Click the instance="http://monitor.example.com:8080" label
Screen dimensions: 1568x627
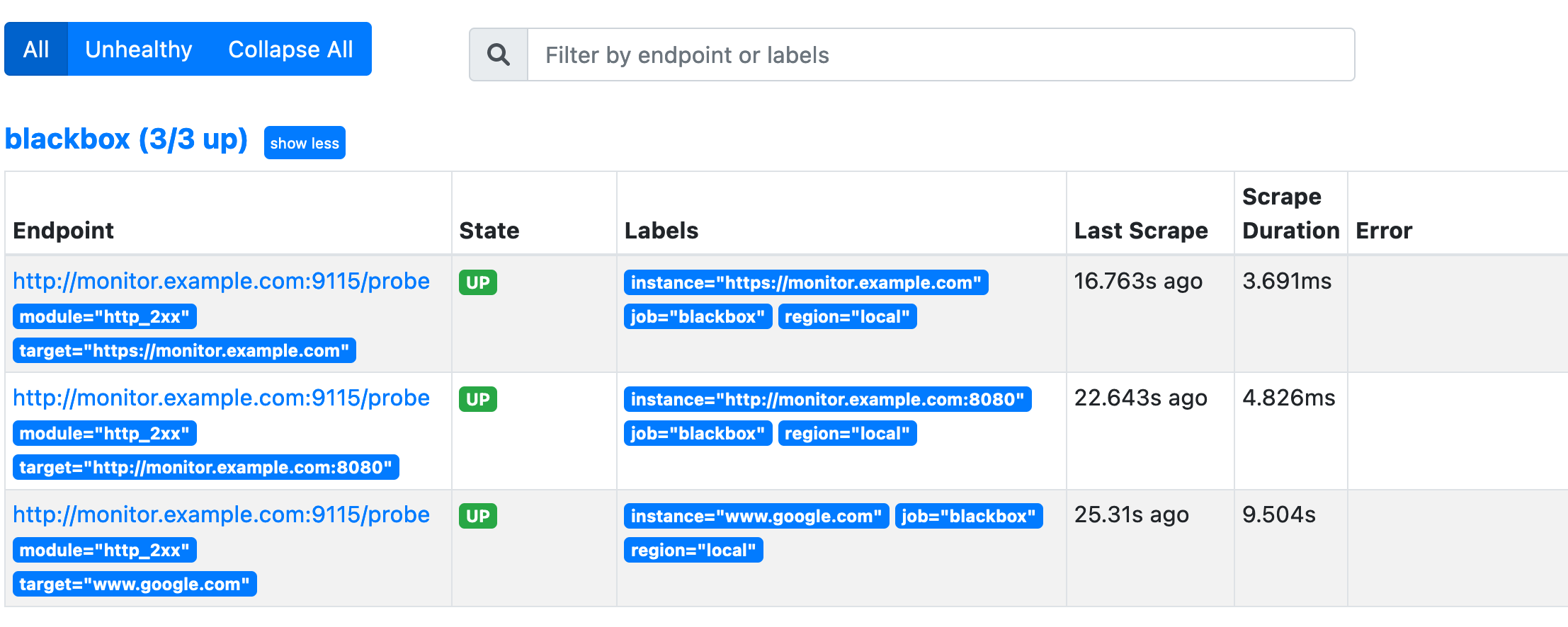point(827,399)
